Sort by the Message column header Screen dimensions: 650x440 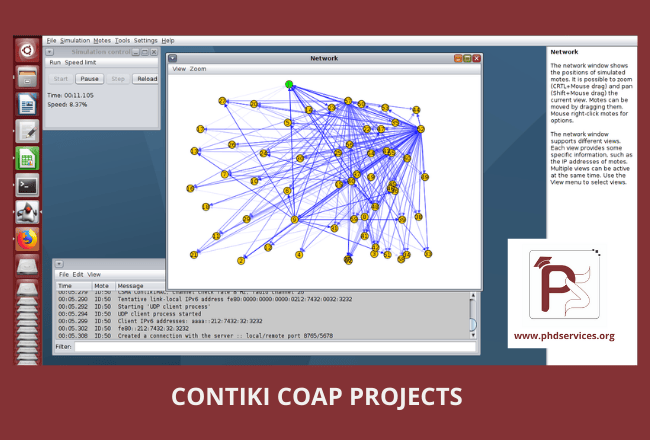[x=140, y=286]
